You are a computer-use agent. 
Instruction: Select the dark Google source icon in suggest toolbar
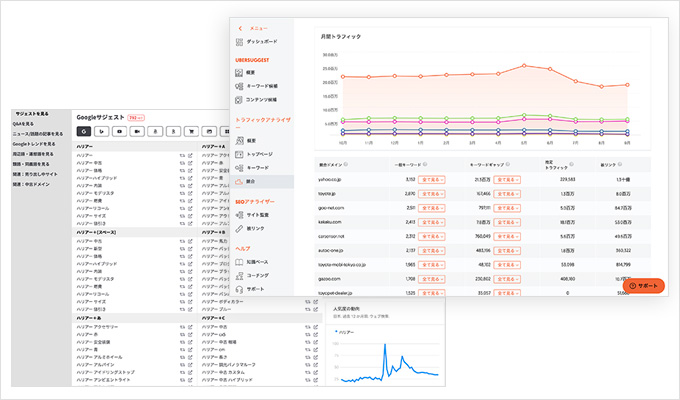tap(84, 131)
